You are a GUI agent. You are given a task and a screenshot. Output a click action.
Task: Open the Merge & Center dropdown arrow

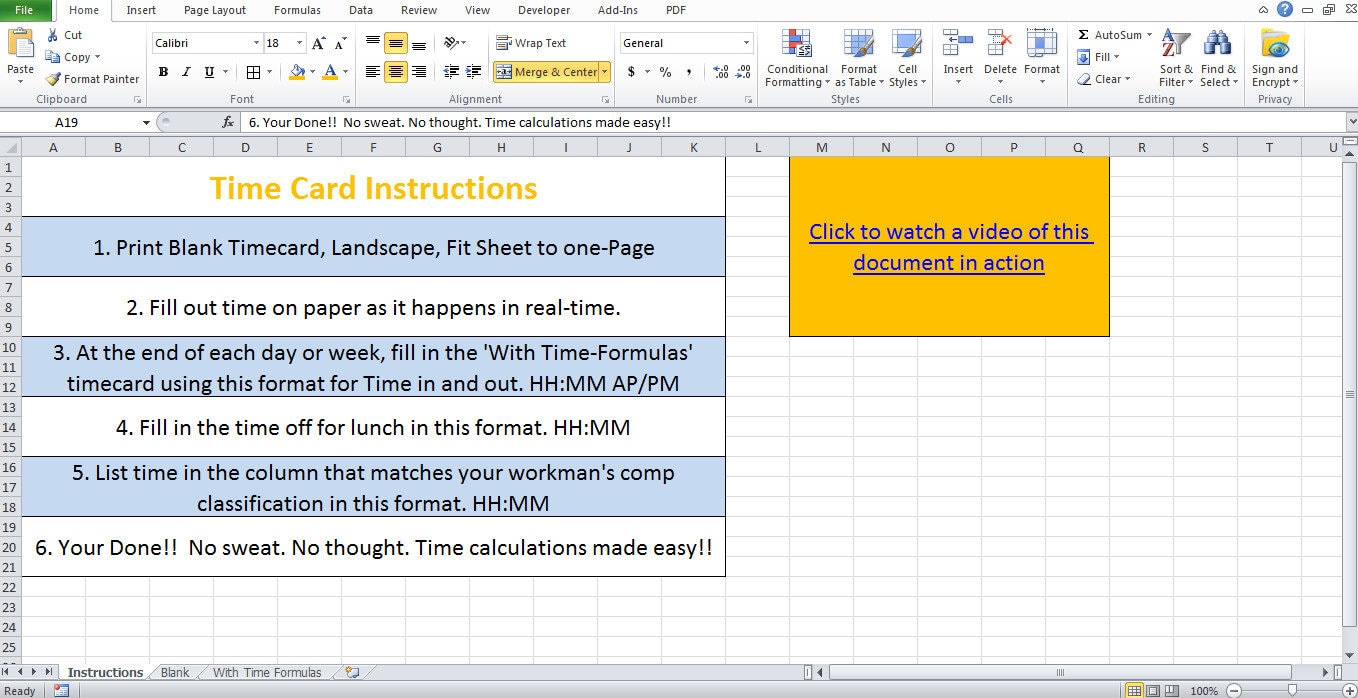(x=605, y=72)
